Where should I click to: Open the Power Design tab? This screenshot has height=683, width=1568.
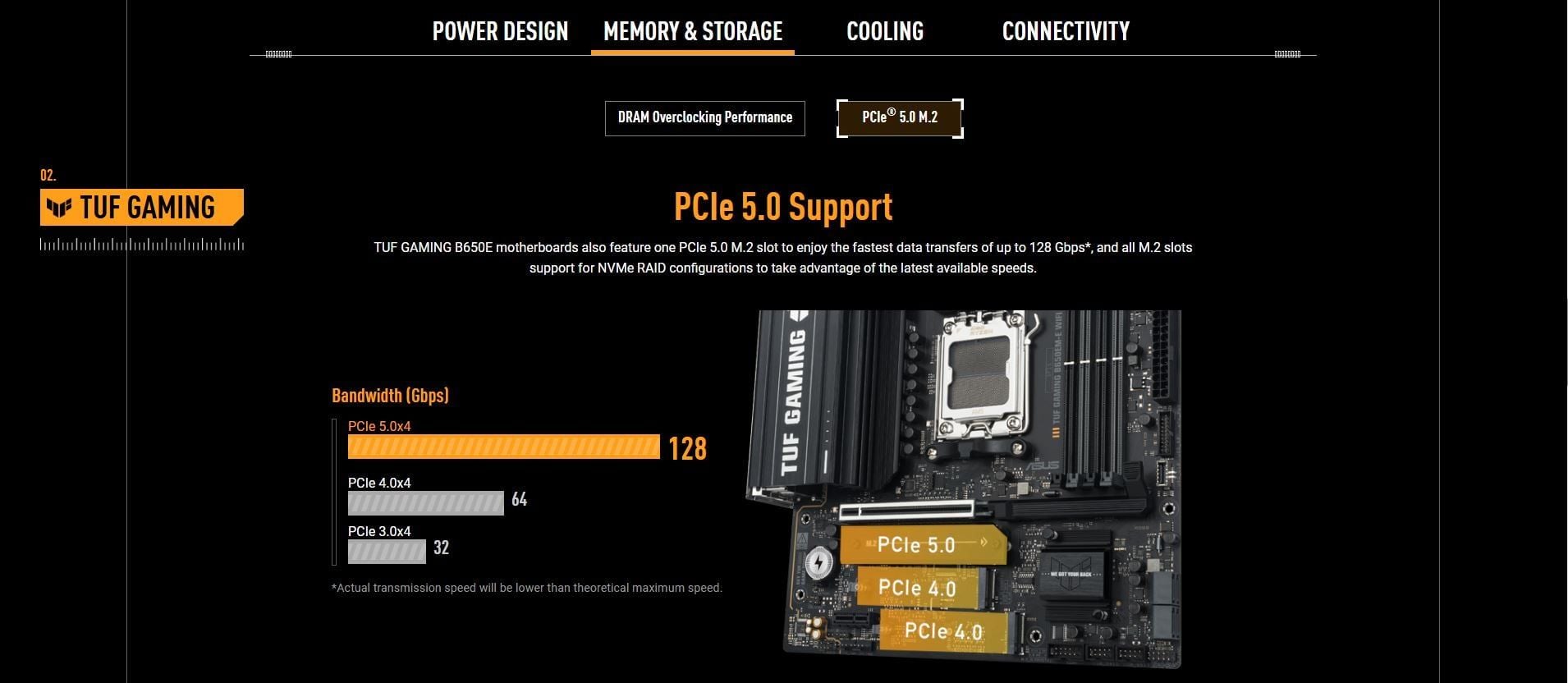pos(500,31)
